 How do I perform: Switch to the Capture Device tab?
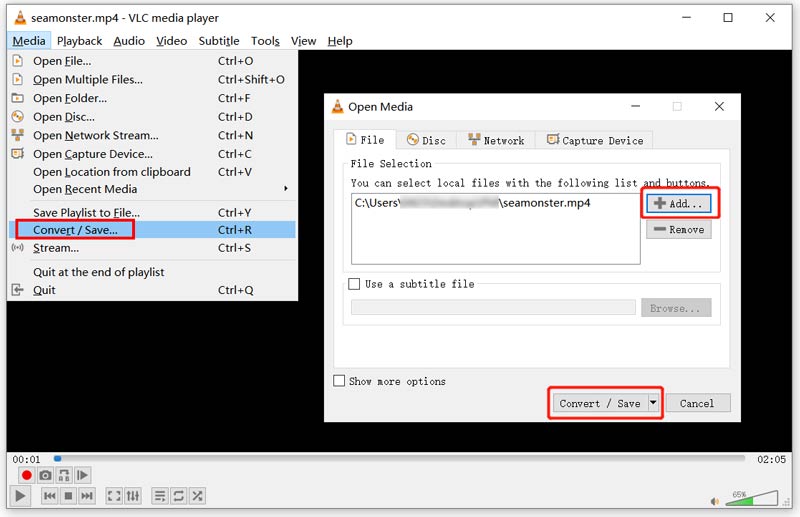tap(594, 140)
